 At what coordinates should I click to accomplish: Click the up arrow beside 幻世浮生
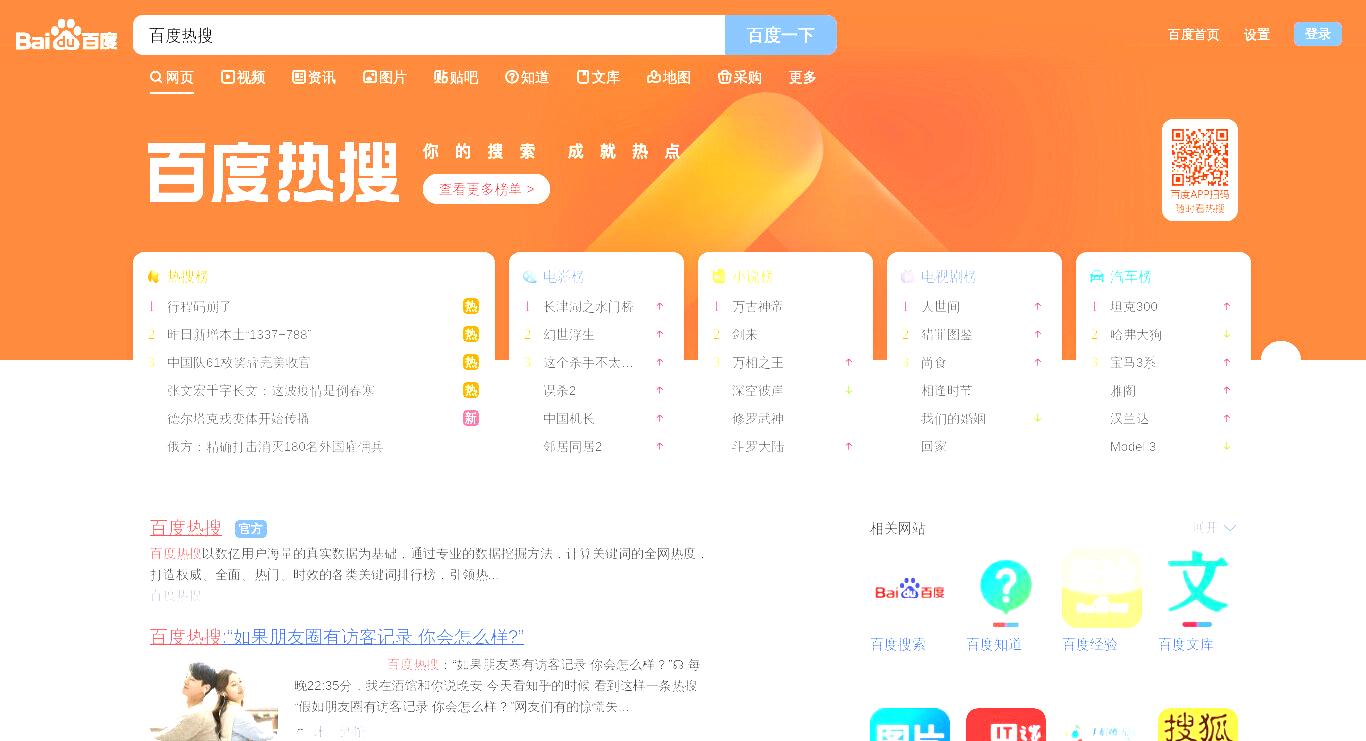[x=660, y=334]
